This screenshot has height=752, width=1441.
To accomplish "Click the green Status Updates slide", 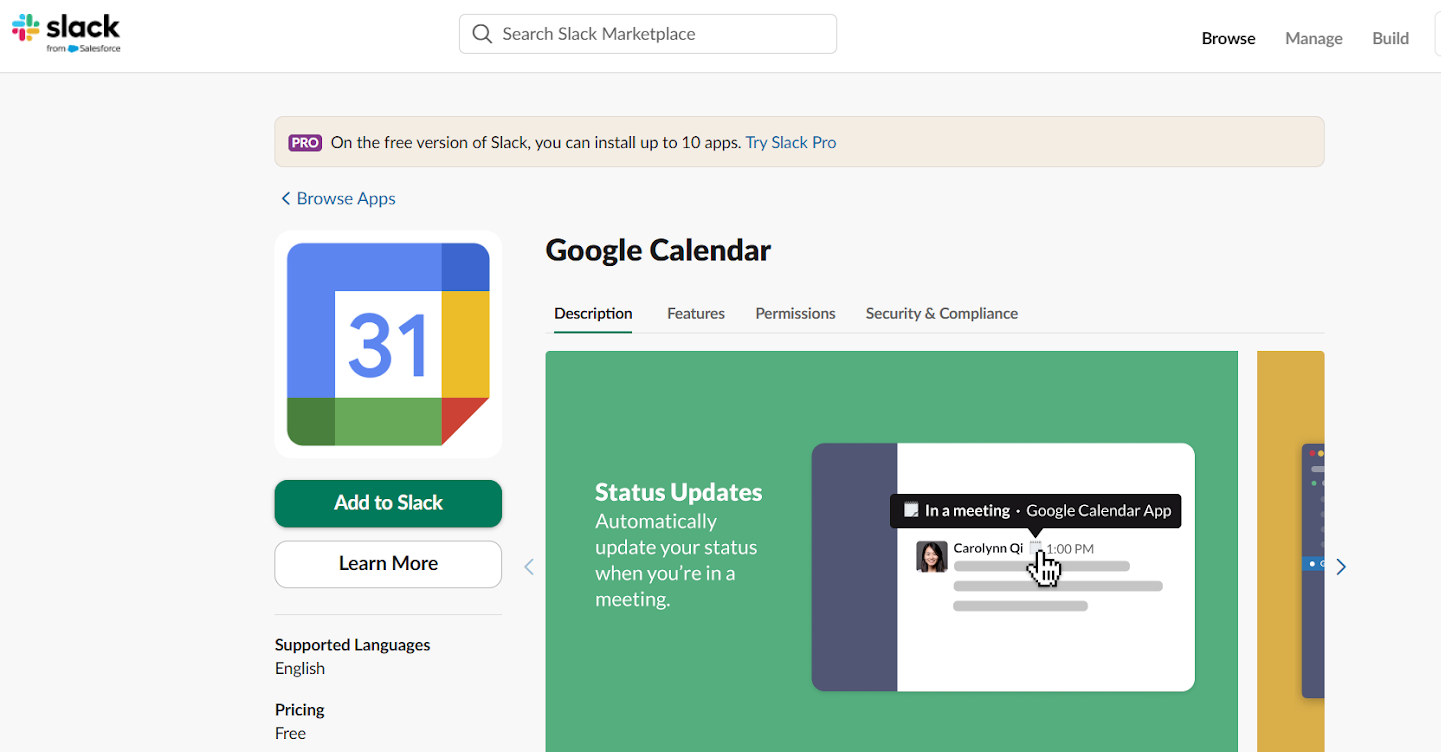I will pos(680,650).
